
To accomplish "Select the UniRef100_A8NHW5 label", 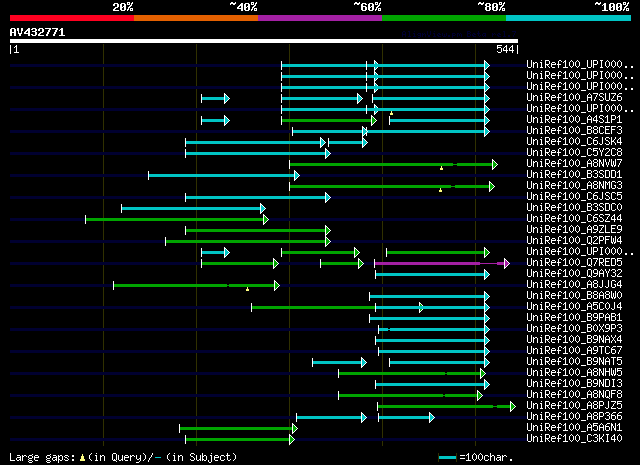I will tap(574, 373).
